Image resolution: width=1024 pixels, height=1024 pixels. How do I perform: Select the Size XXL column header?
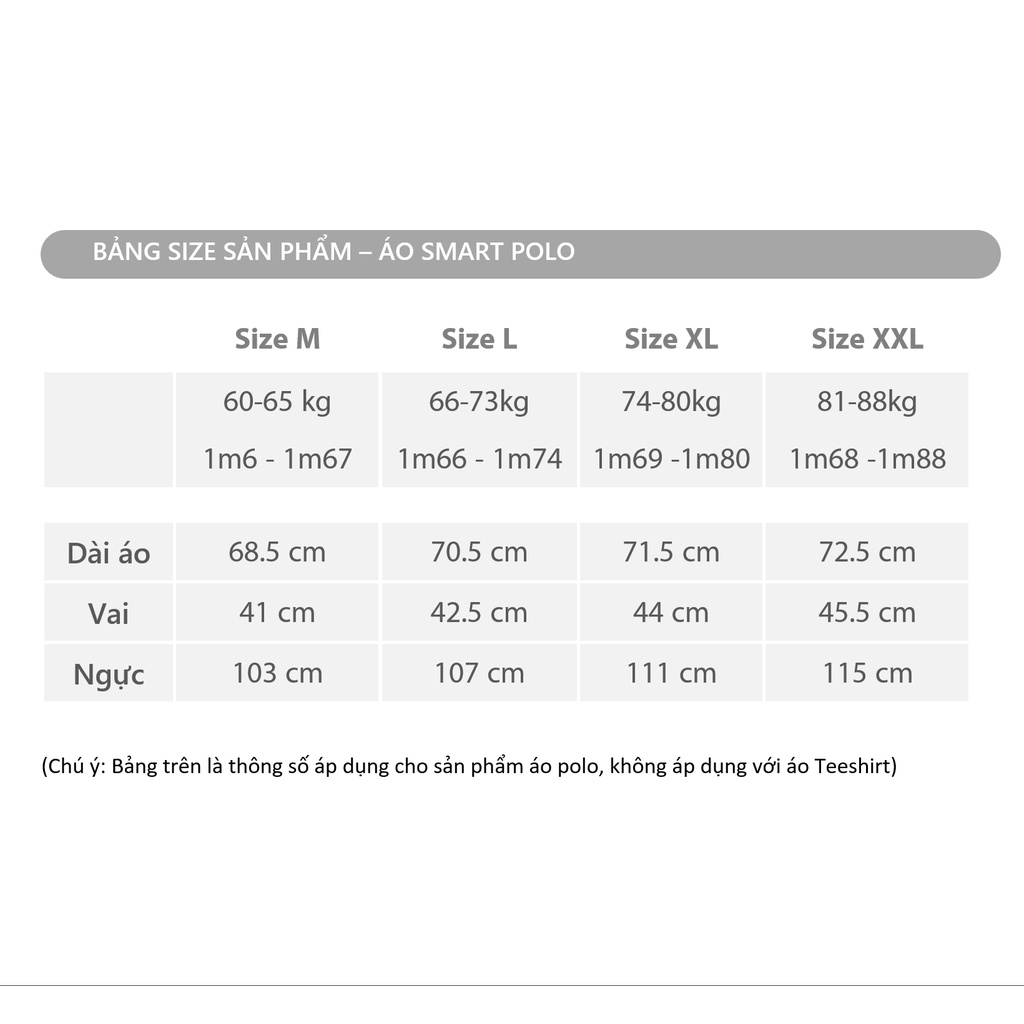click(867, 339)
